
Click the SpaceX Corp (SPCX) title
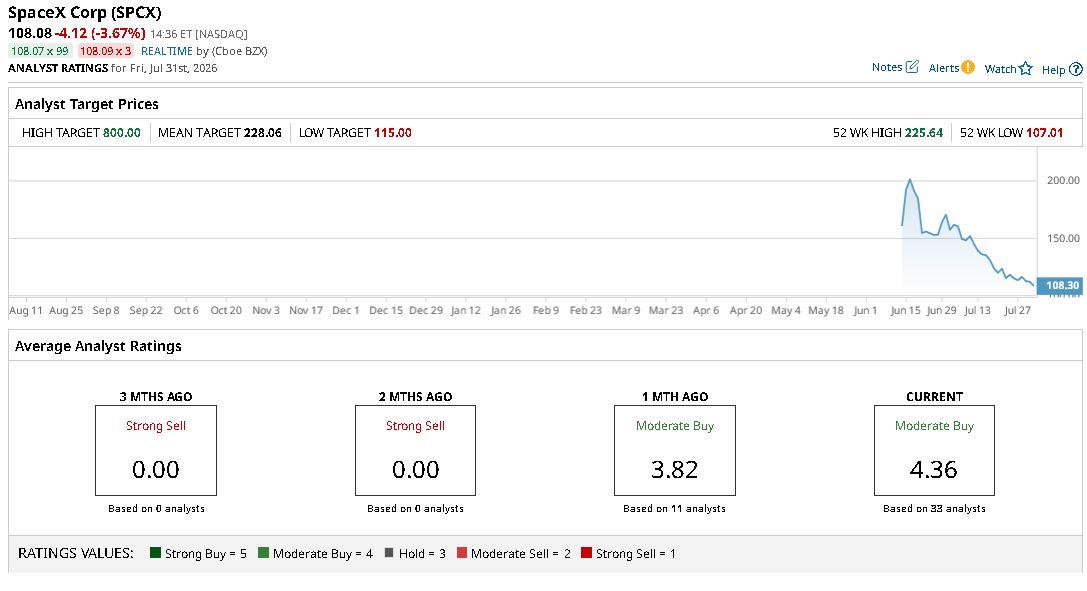pyautogui.click(x=85, y=12)
